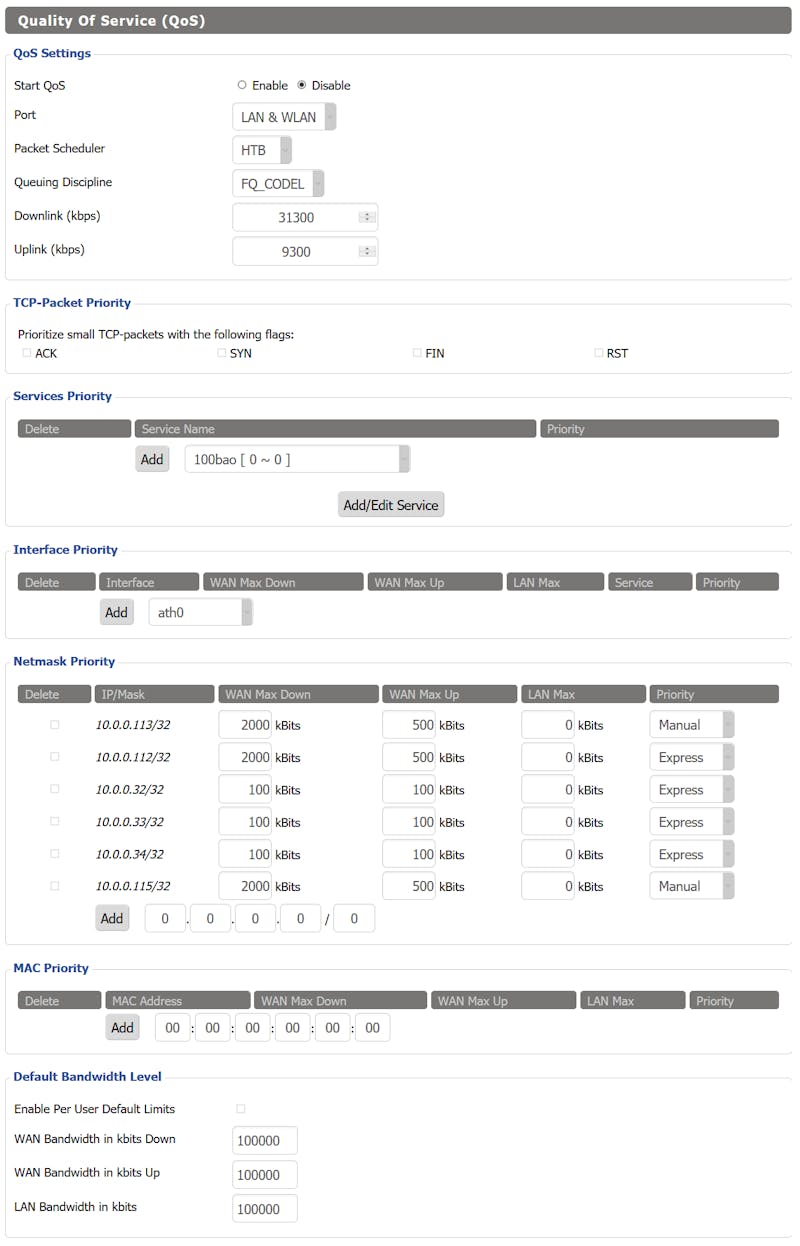
Task: Open the ath0 interface dropdown
Action: [200, 612]
